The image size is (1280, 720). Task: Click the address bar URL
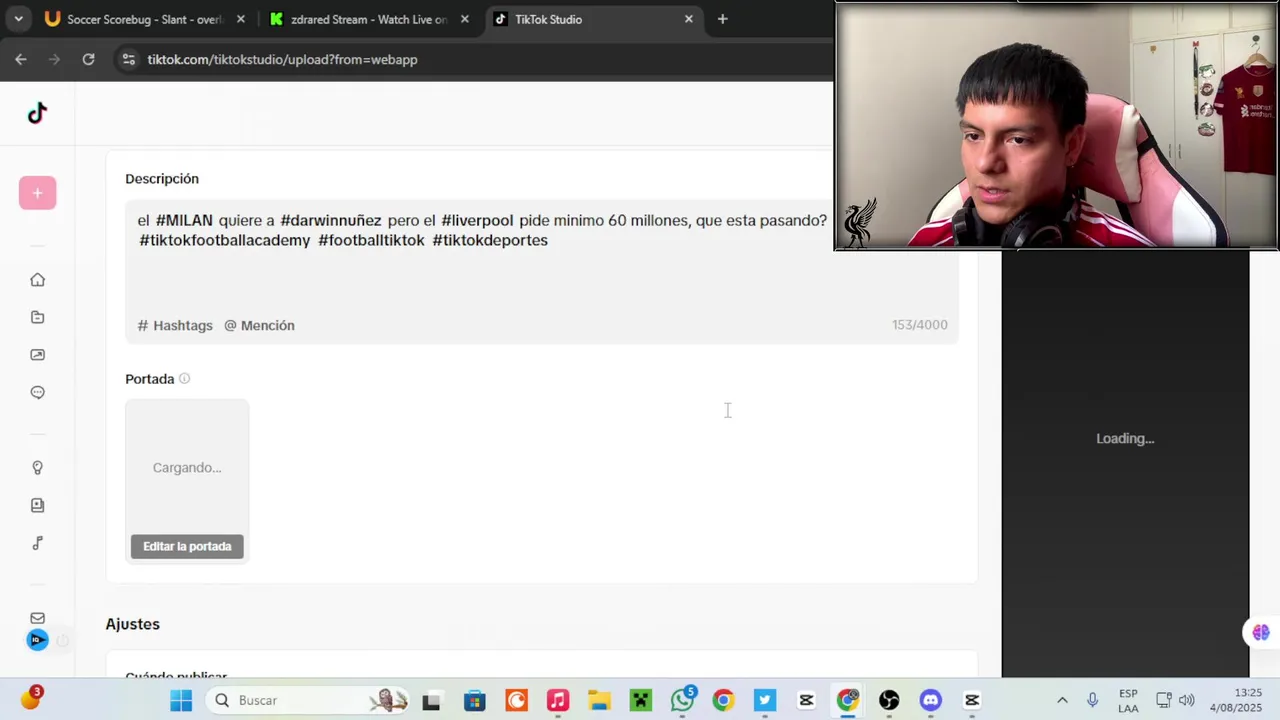pos(282,60)
